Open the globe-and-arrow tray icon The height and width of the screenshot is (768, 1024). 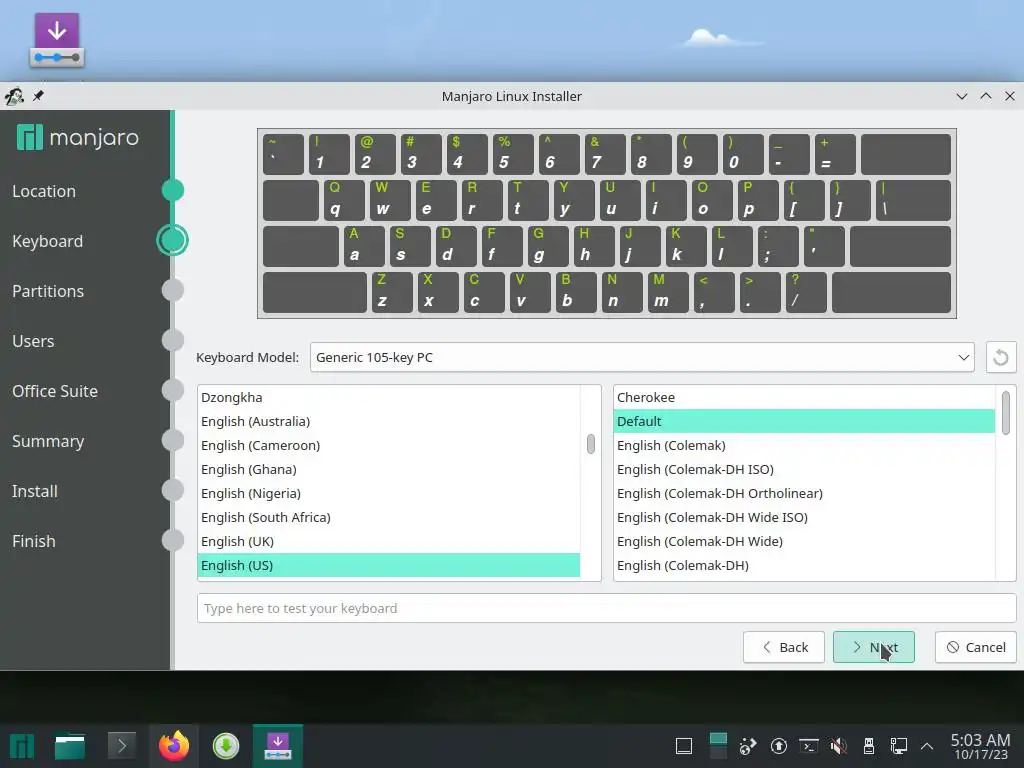[748, 746]
